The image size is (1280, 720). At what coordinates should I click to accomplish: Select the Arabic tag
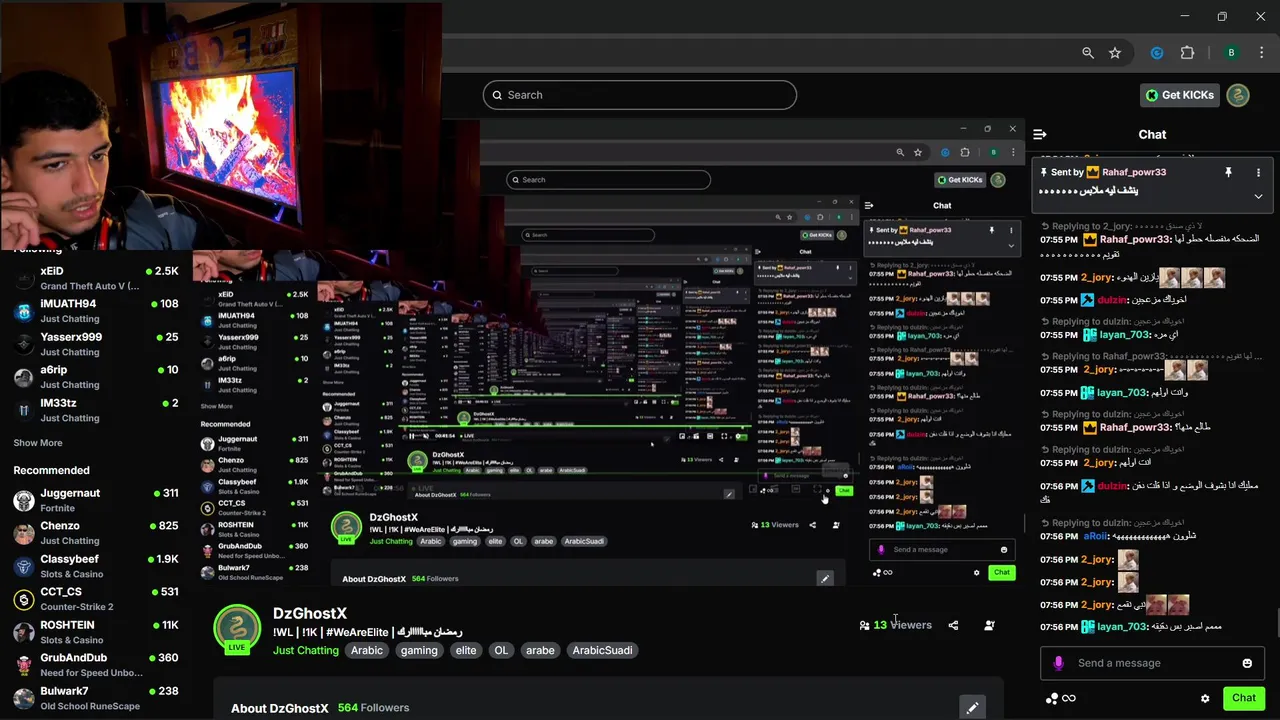(367, 650)
